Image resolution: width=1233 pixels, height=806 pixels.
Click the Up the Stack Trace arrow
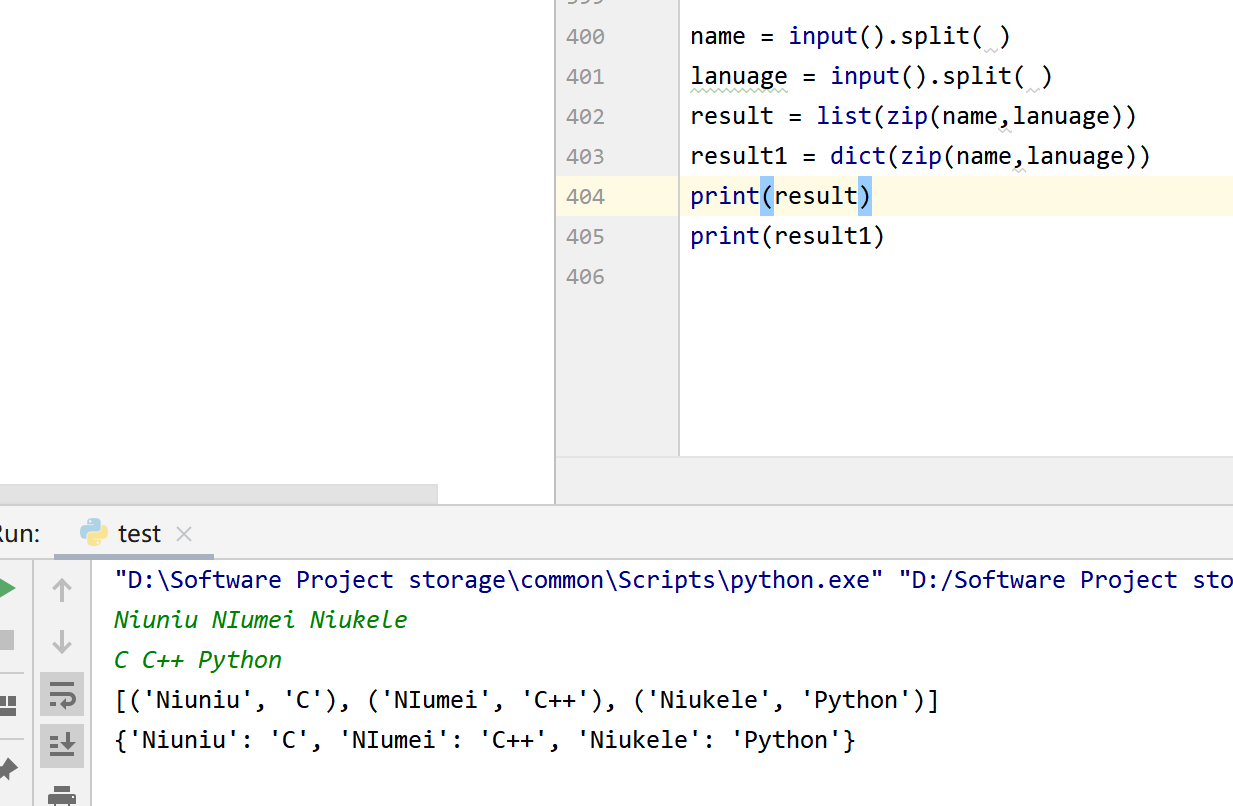pos(62,590)
